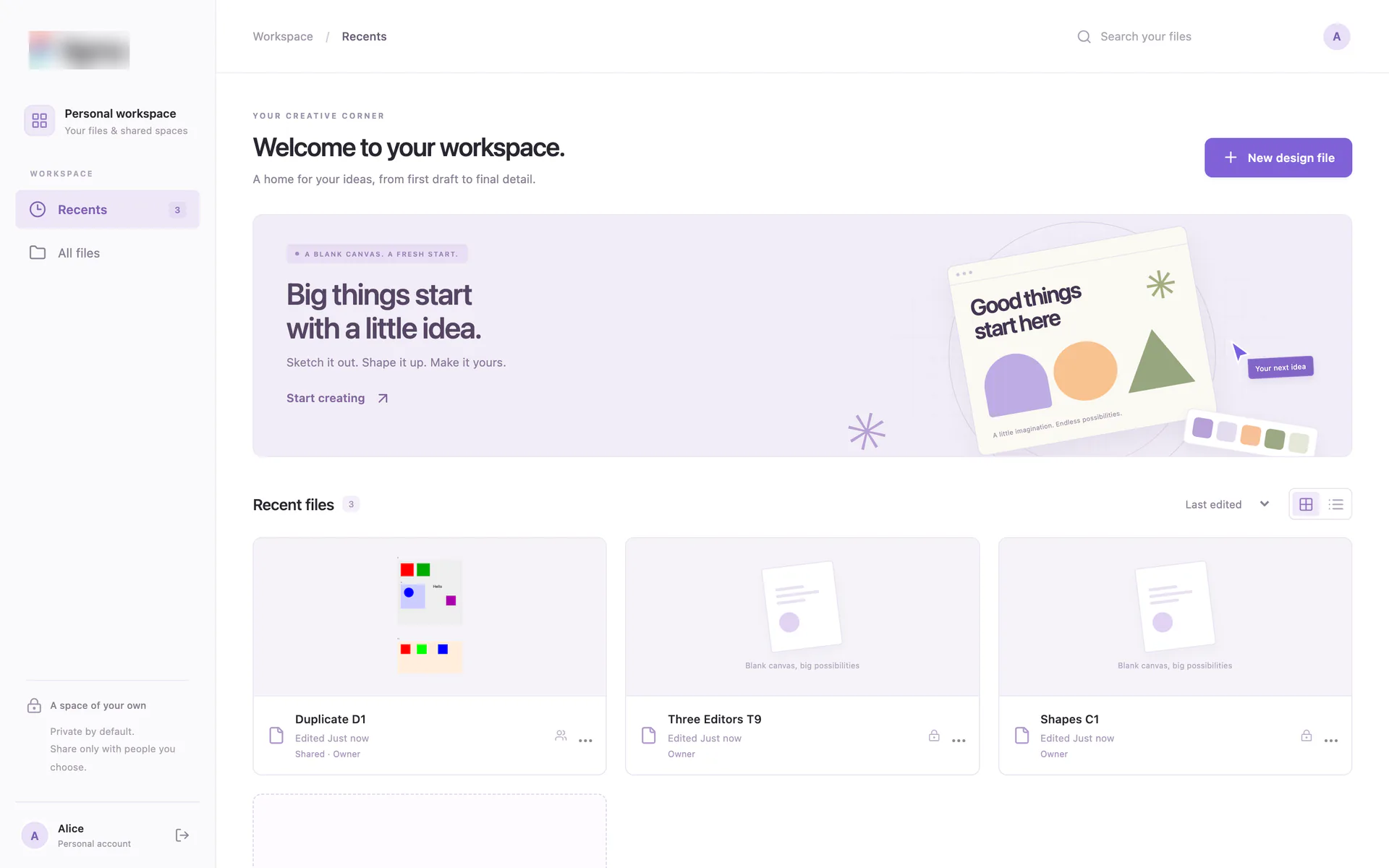The image size is (1389, 868).
Task: Open the Recents clock icon in sidebar
Action: 38,209
